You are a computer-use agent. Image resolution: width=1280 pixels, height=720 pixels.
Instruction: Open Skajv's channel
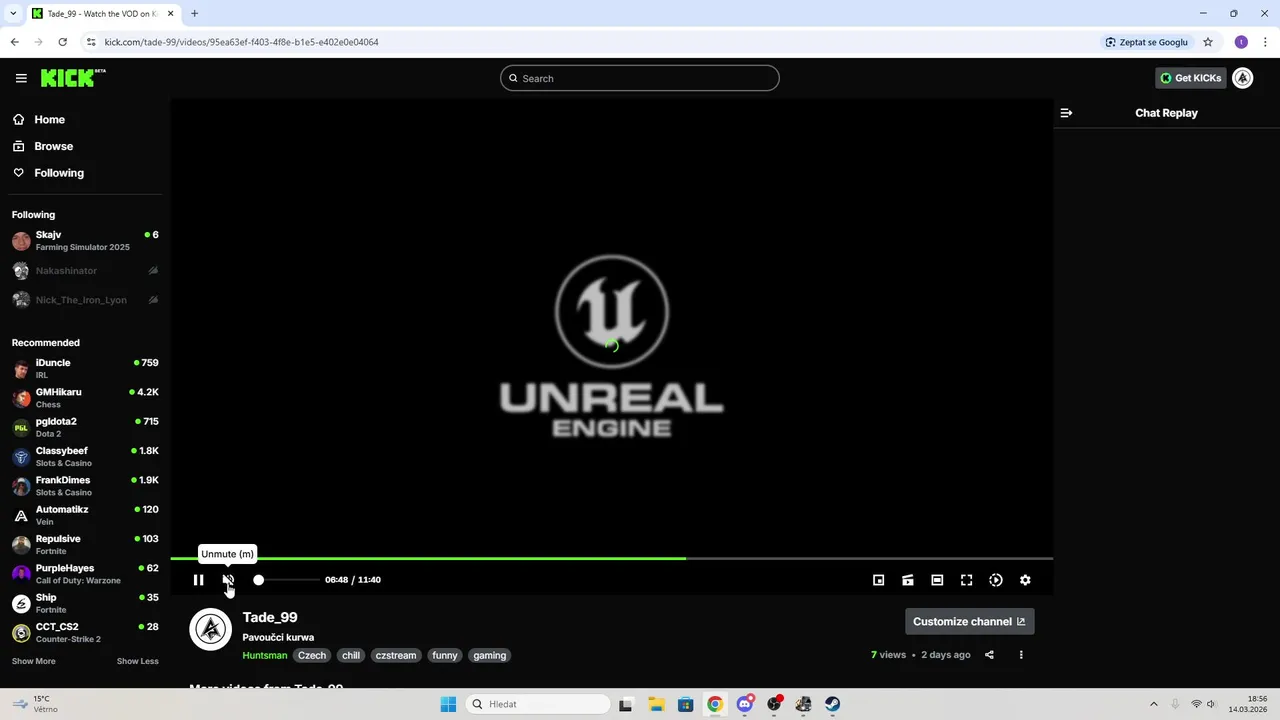85,241
